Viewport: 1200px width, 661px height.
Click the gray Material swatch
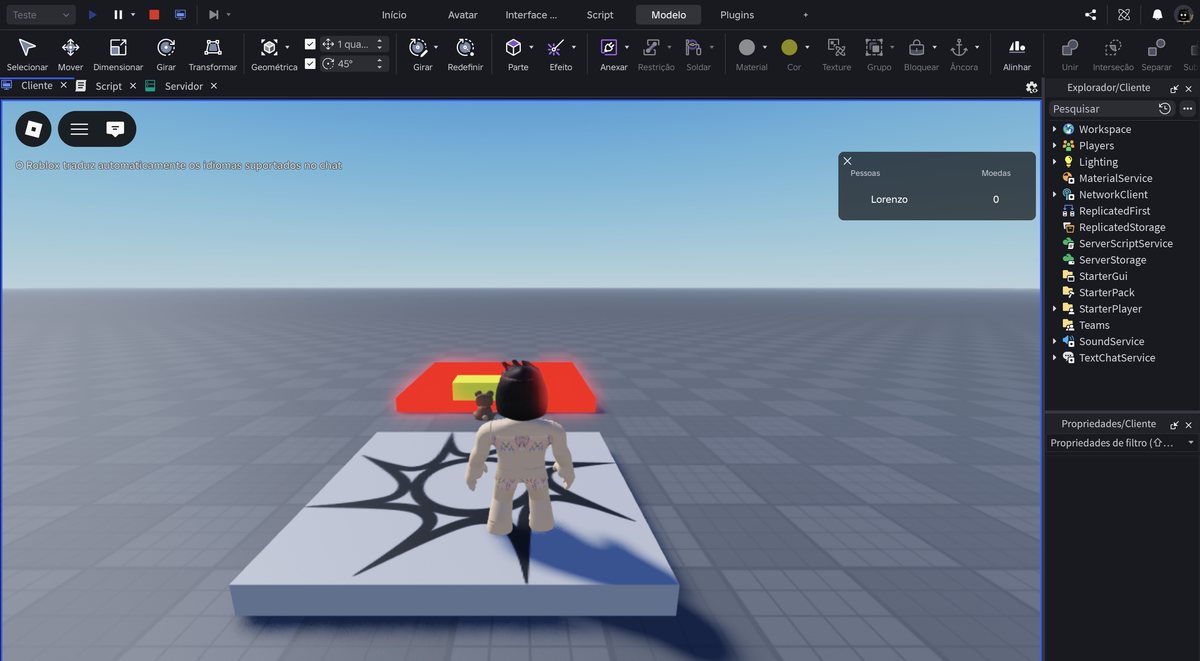point(746,47)
